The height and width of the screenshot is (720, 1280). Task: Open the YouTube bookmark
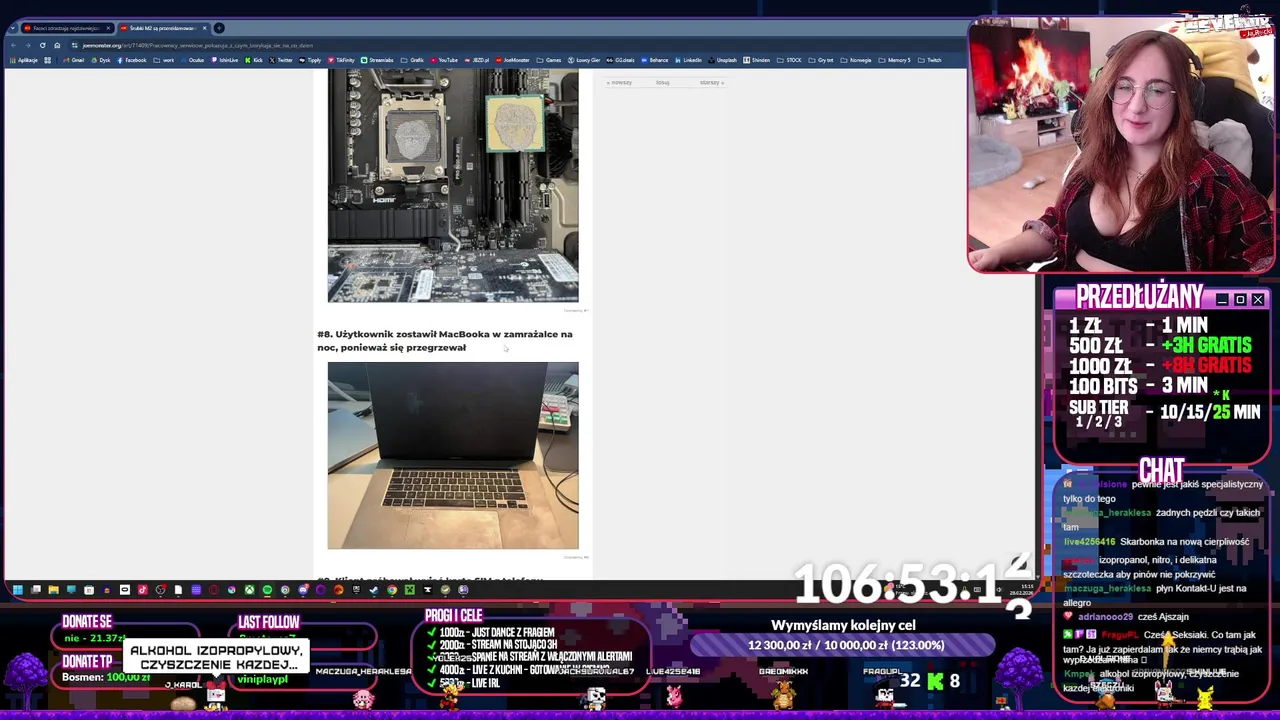[444, 60]
